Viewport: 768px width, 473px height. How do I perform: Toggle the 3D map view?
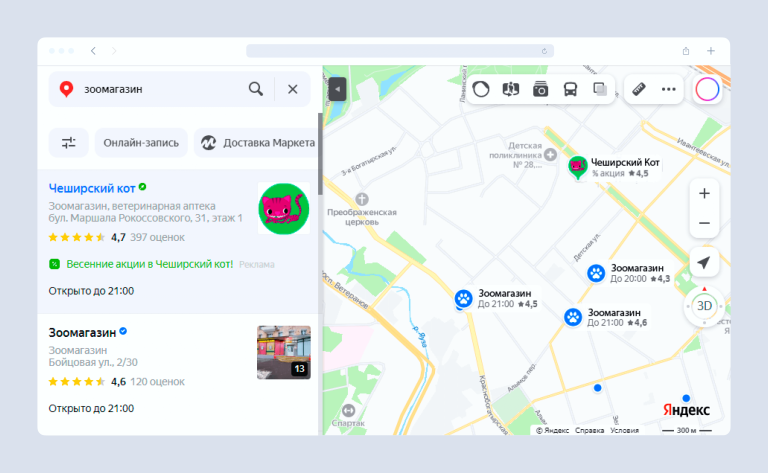click(x=704, y=306)
